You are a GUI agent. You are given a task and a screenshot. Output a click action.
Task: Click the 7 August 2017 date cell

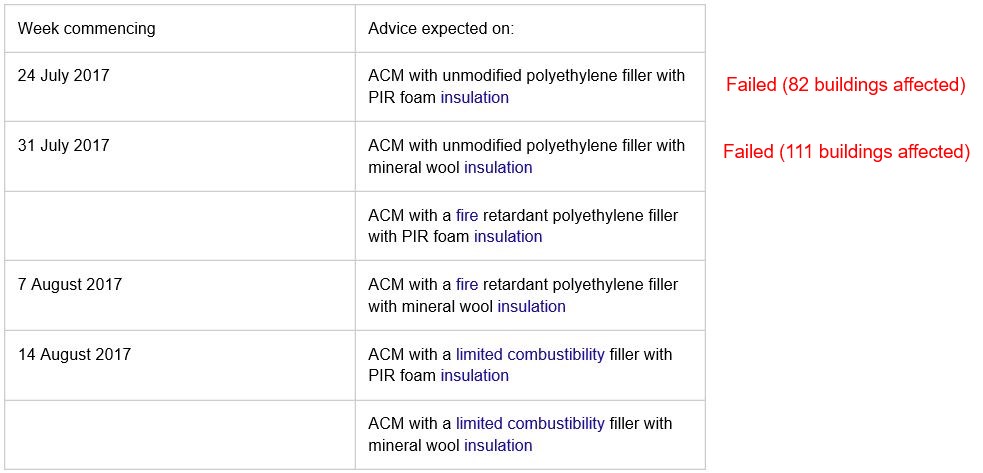click(x=180, y=295)
